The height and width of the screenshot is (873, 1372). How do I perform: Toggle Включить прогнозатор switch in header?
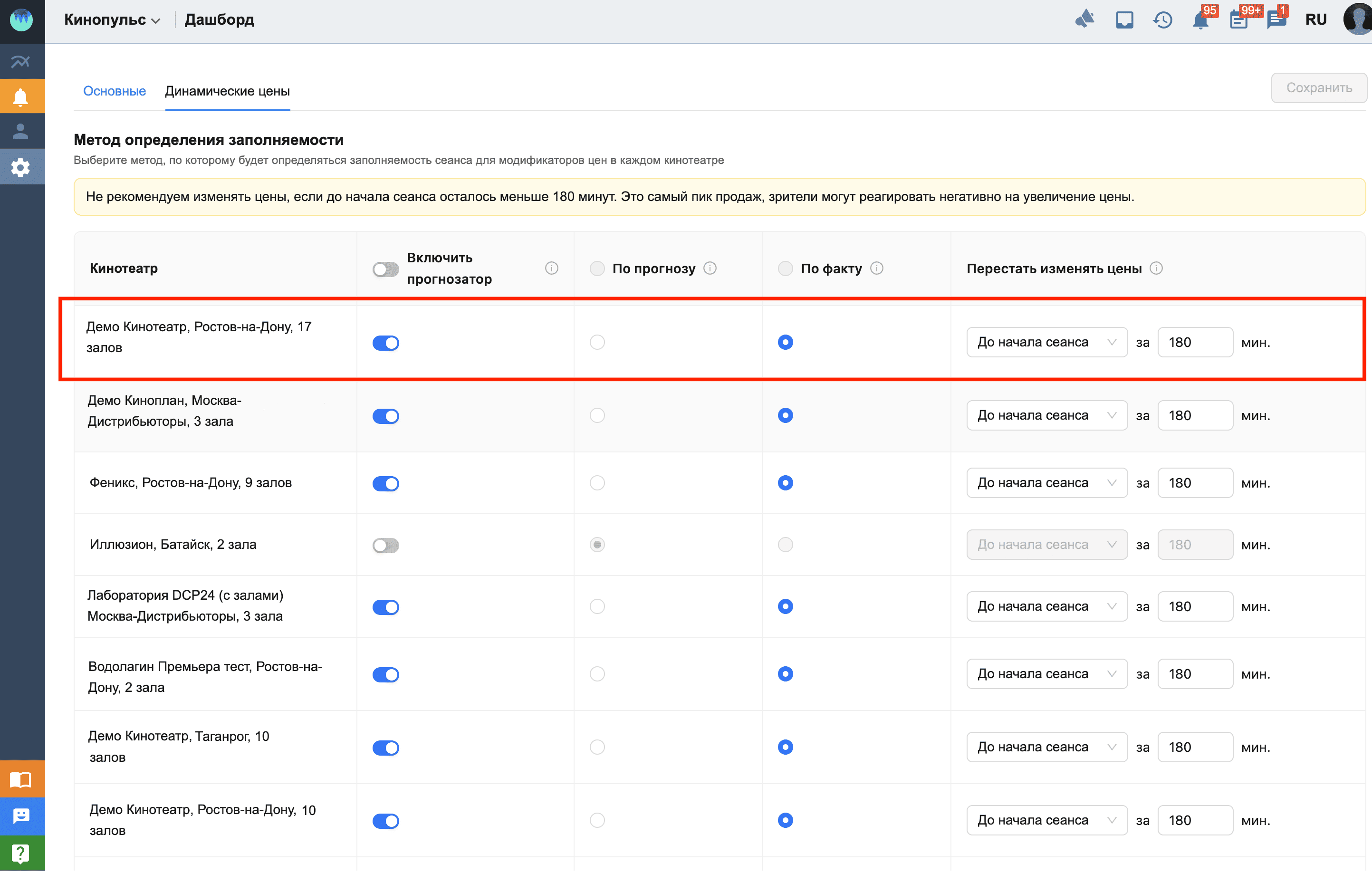pyautogui.click(x=386, y=269)
